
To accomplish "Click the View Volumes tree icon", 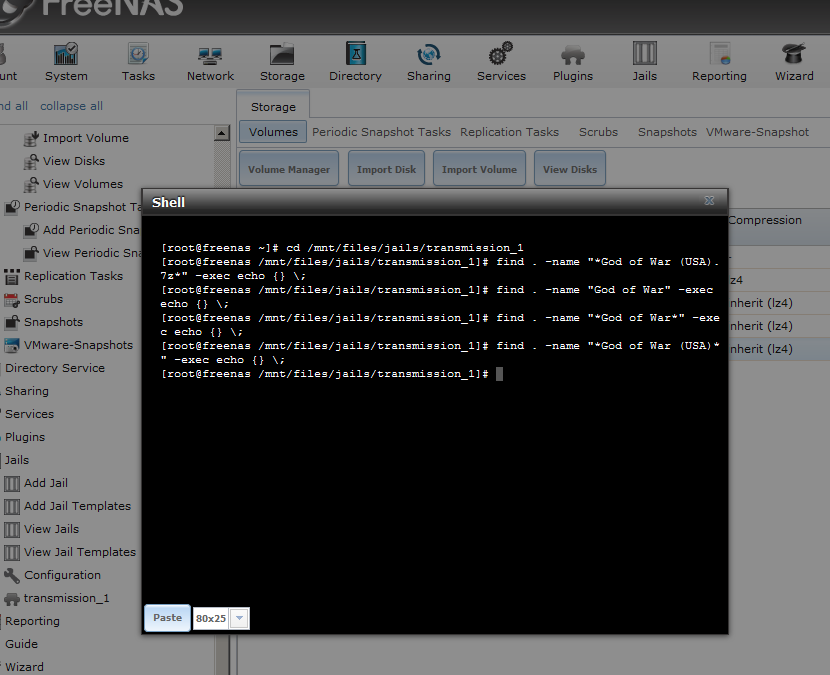I will pyautogui.click(x=31, y=184).
